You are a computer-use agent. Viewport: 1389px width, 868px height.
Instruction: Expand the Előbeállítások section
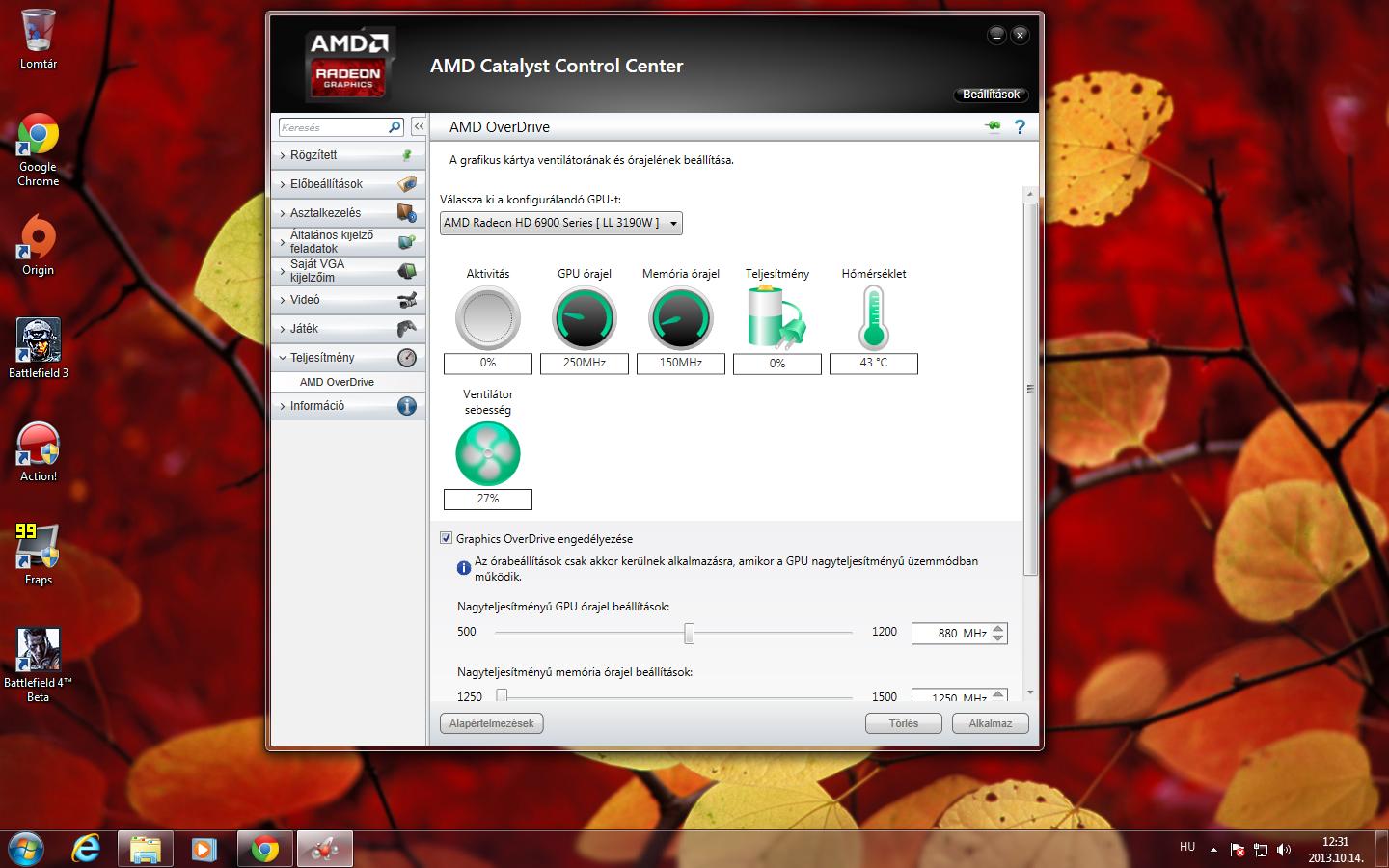tap(348, 184)
